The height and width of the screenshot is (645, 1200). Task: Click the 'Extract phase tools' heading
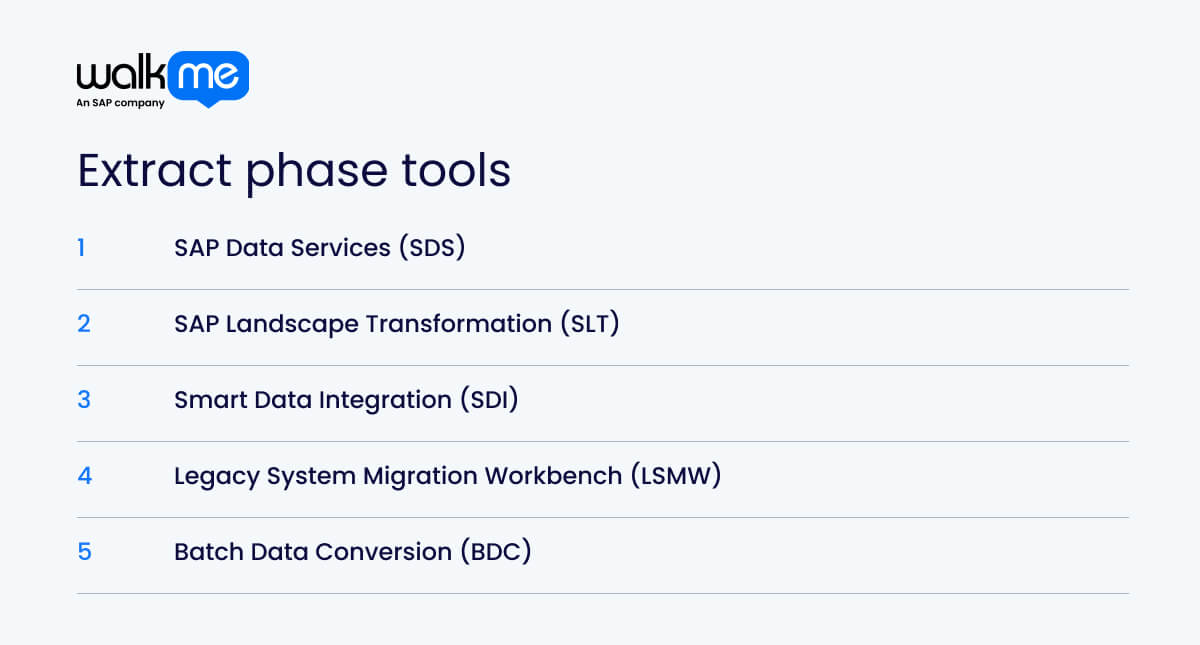[x=293, y=170]
